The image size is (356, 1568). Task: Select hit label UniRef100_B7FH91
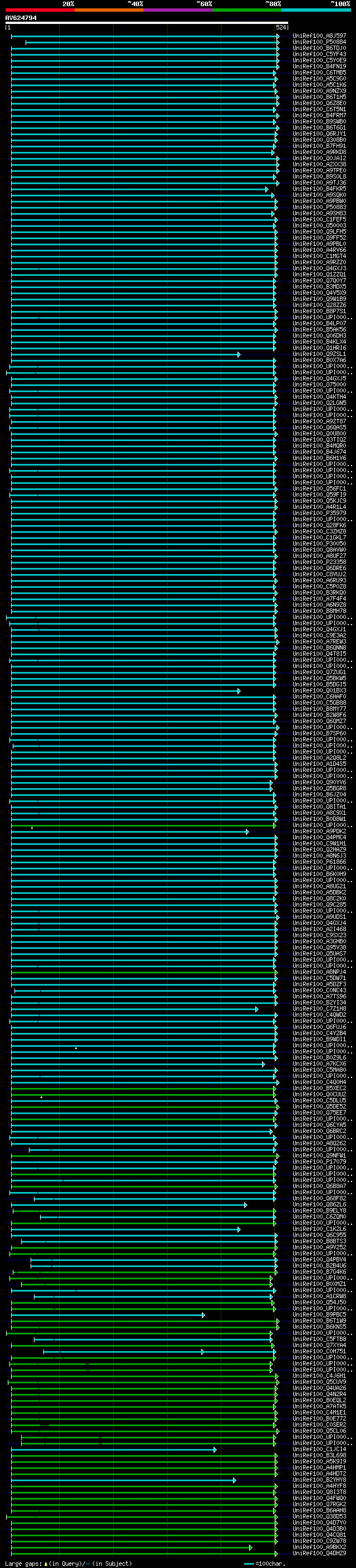(319, 146)
